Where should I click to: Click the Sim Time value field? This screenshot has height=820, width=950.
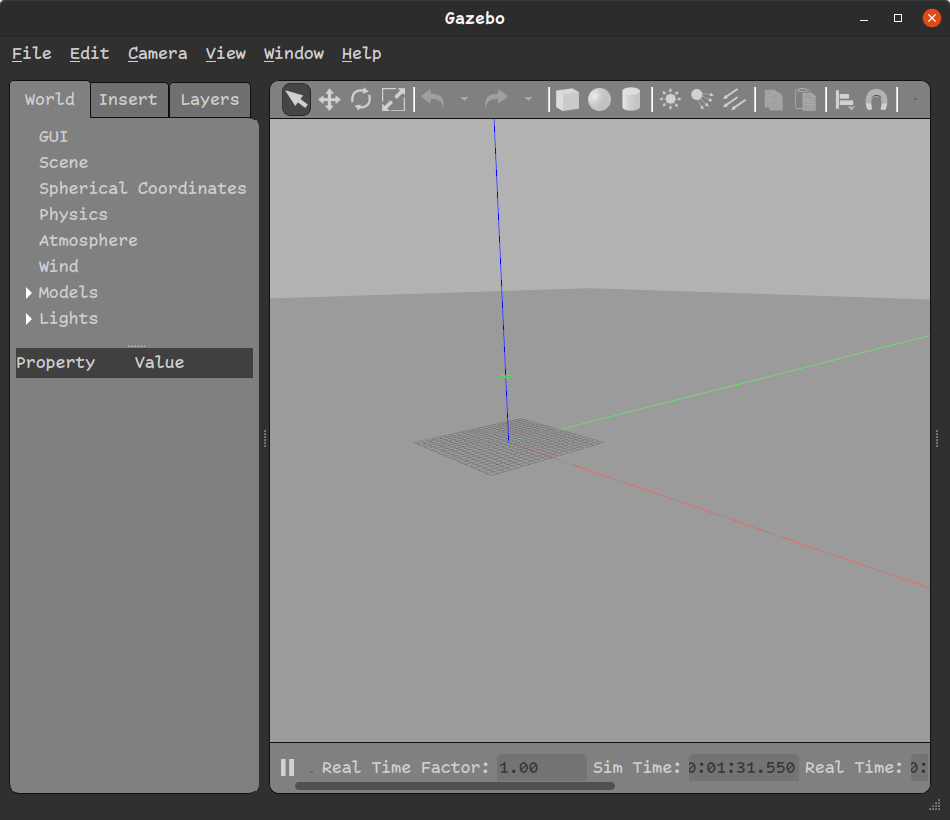[743, 767]
